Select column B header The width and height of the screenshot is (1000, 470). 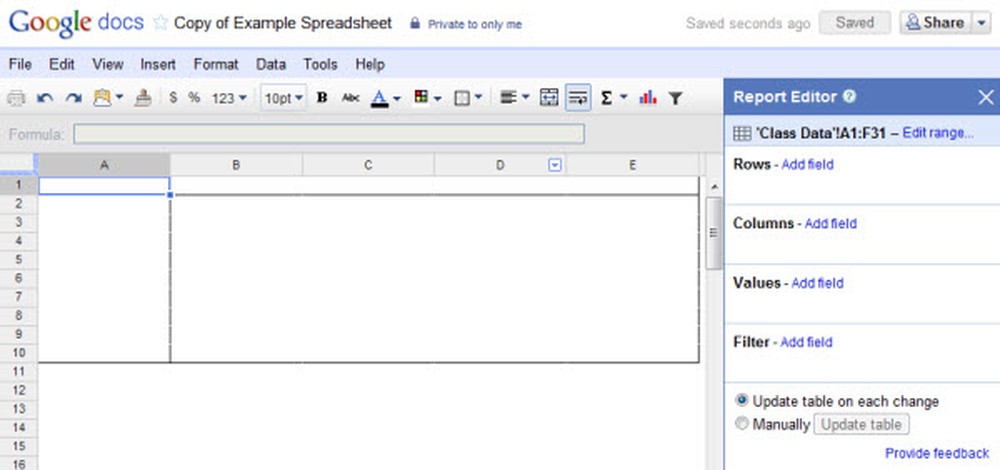coord(236,166)
